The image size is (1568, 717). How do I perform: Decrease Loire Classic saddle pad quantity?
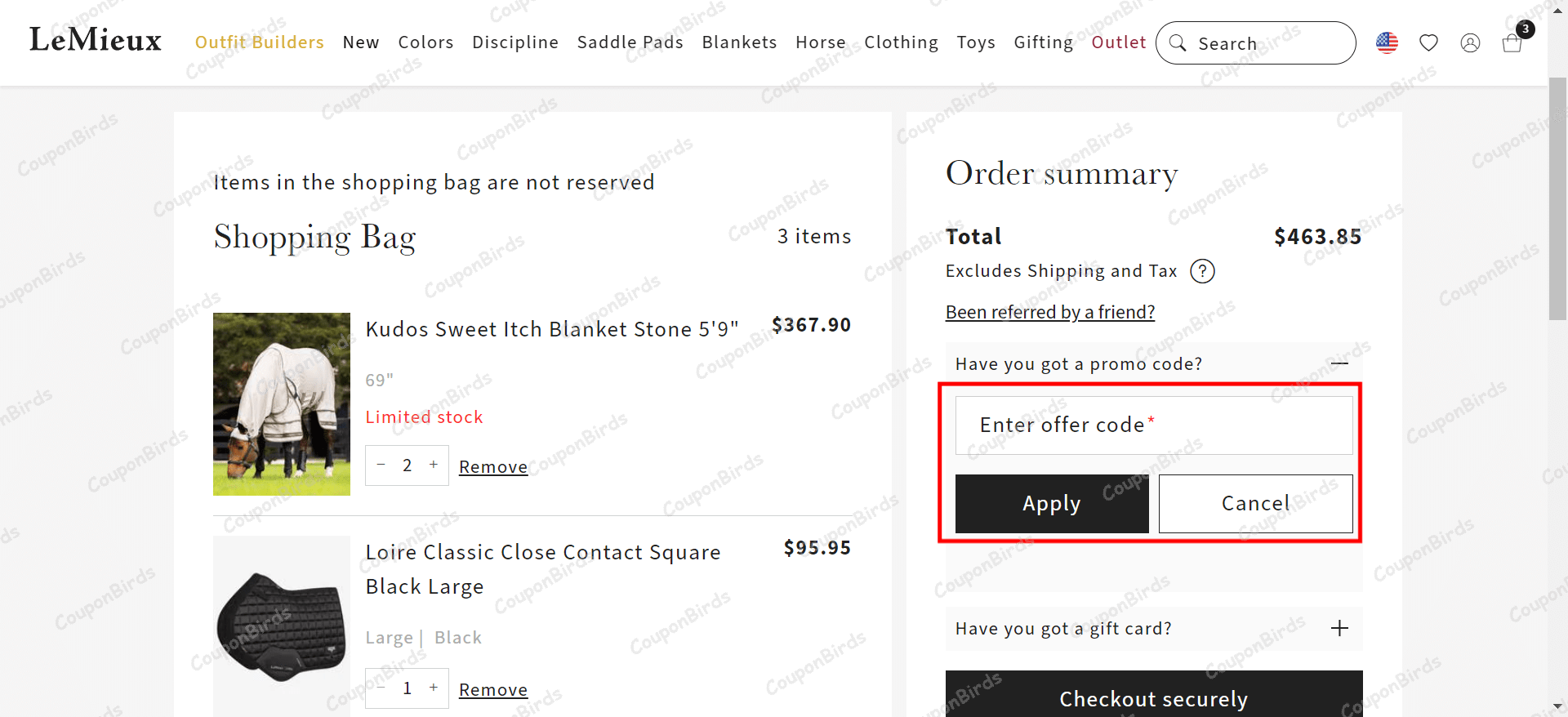tap(381, 688)
